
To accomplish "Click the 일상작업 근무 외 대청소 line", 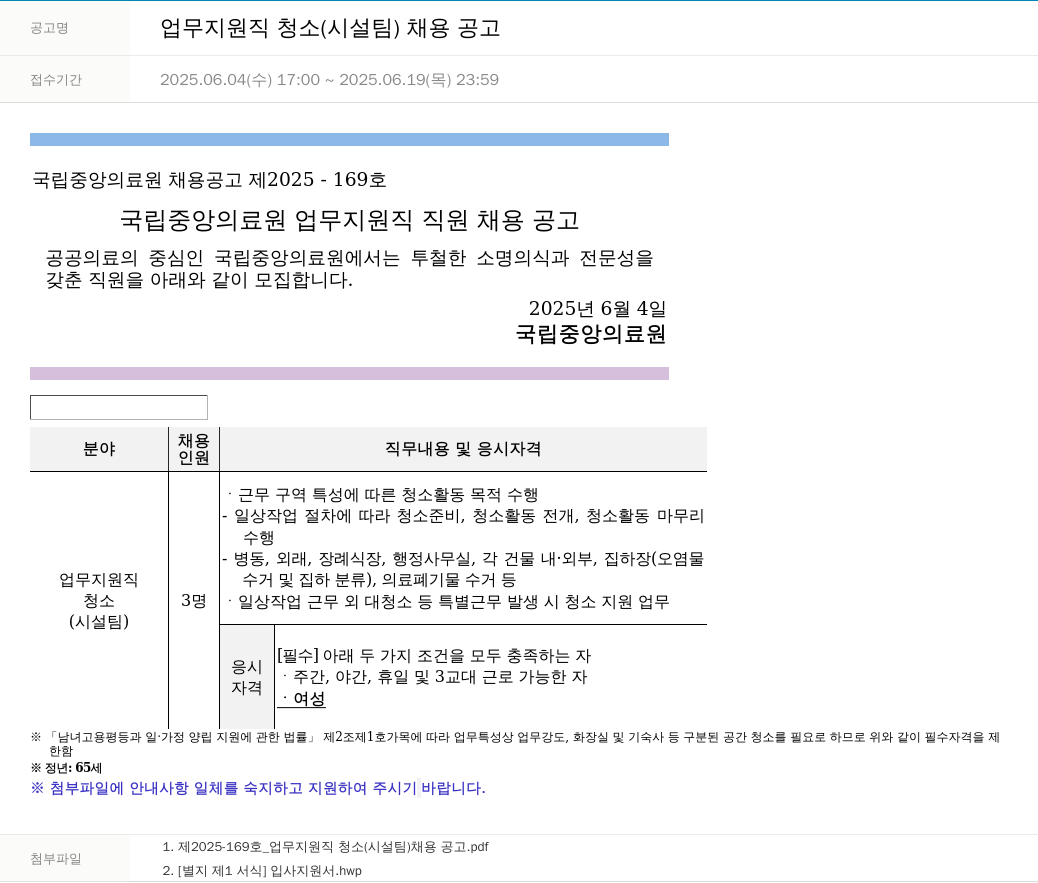I will click(448, 602).
